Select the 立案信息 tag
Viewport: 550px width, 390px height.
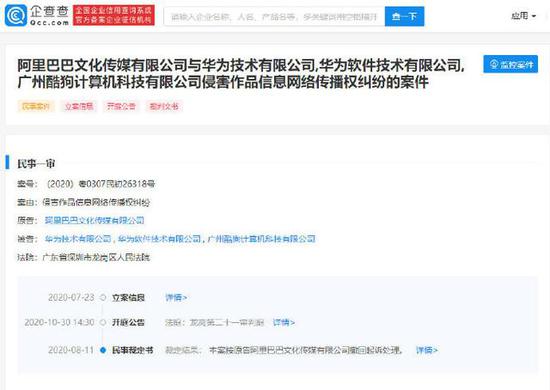tap(79, 106)
